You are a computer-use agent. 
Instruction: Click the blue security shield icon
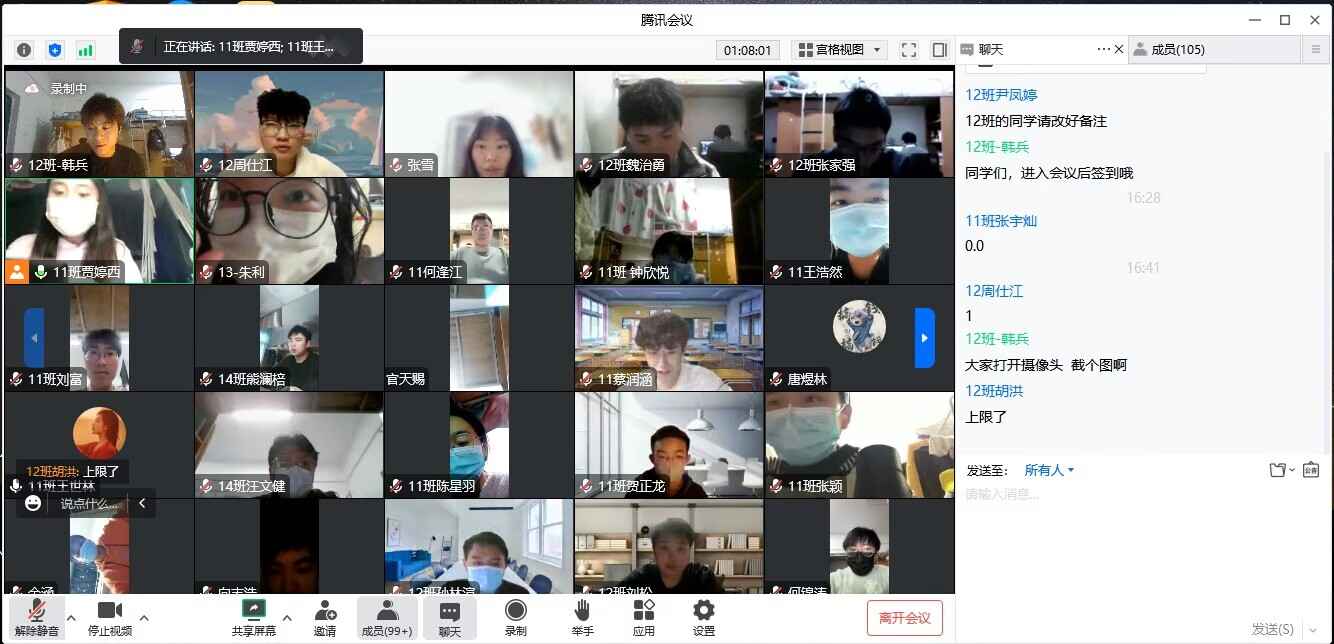(55, 50)
